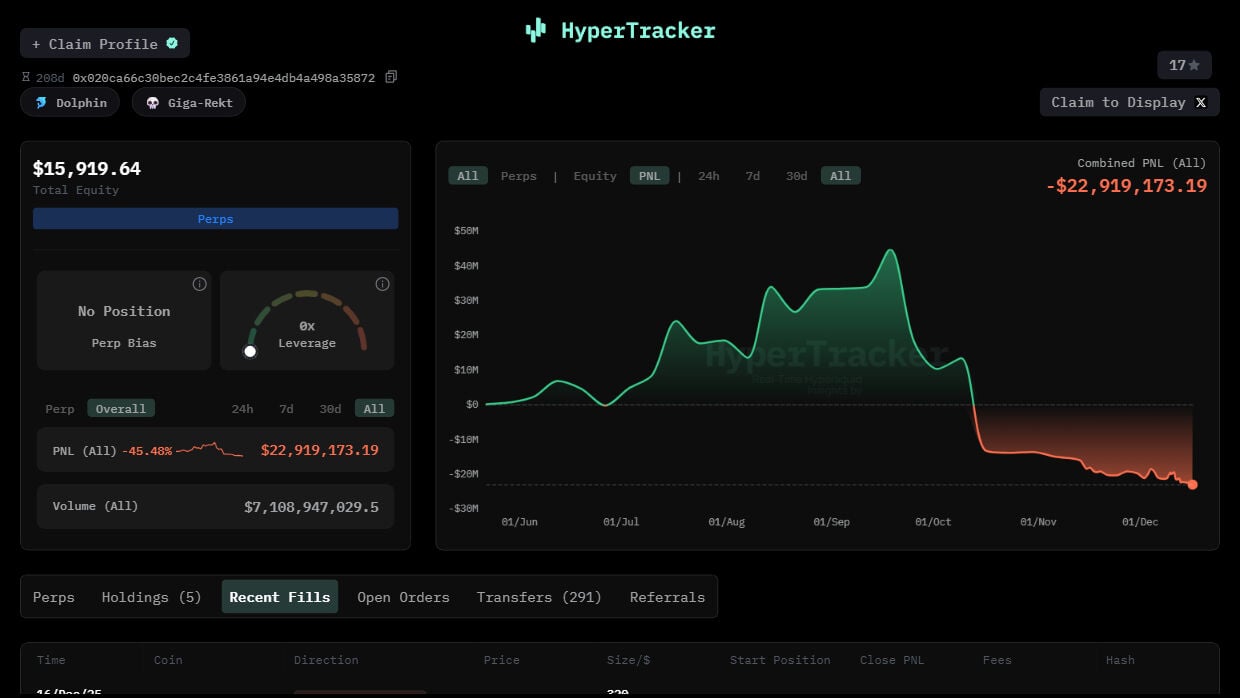
Task: Click the Dolphin badge icon
Action: pyautogui.click(x=41, y=103)
